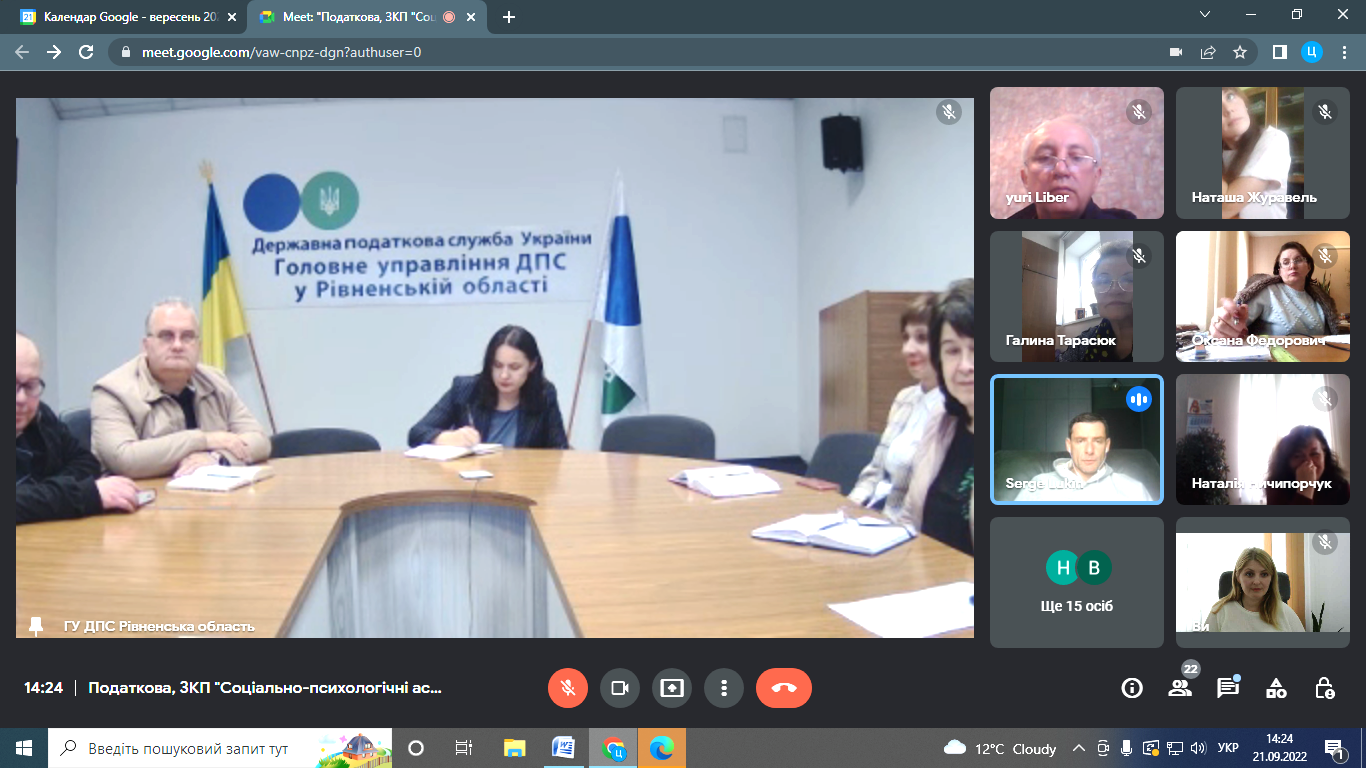The image size is (1366, 768).
Task: Open host controls lock icon
Action: 1324,688
